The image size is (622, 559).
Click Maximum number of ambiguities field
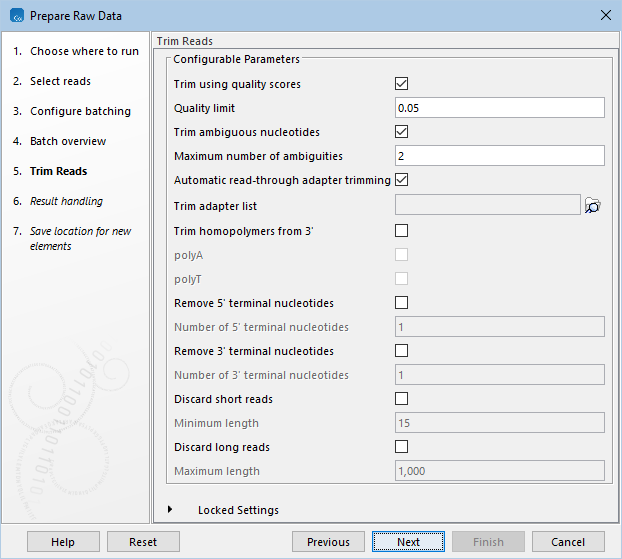pos(499,156)
